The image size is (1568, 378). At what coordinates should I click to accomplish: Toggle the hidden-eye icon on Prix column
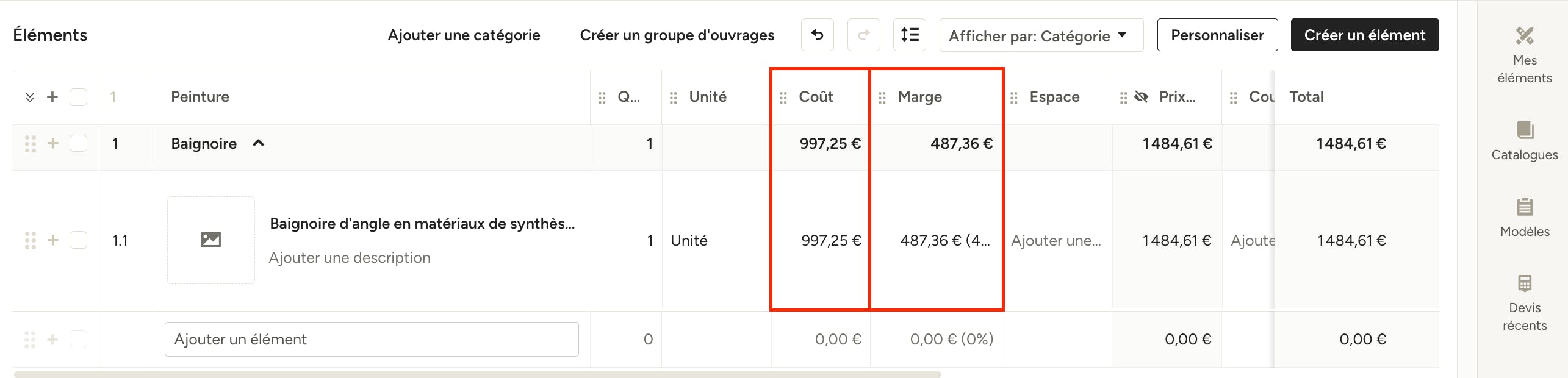pos(1141,96)
